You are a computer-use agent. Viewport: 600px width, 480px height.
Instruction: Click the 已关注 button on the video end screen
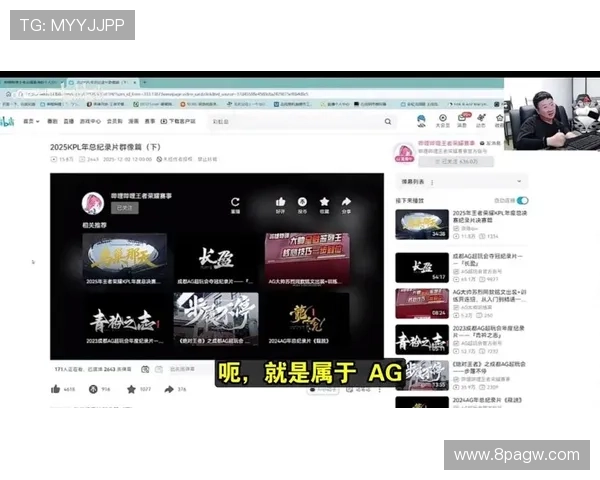125,208
